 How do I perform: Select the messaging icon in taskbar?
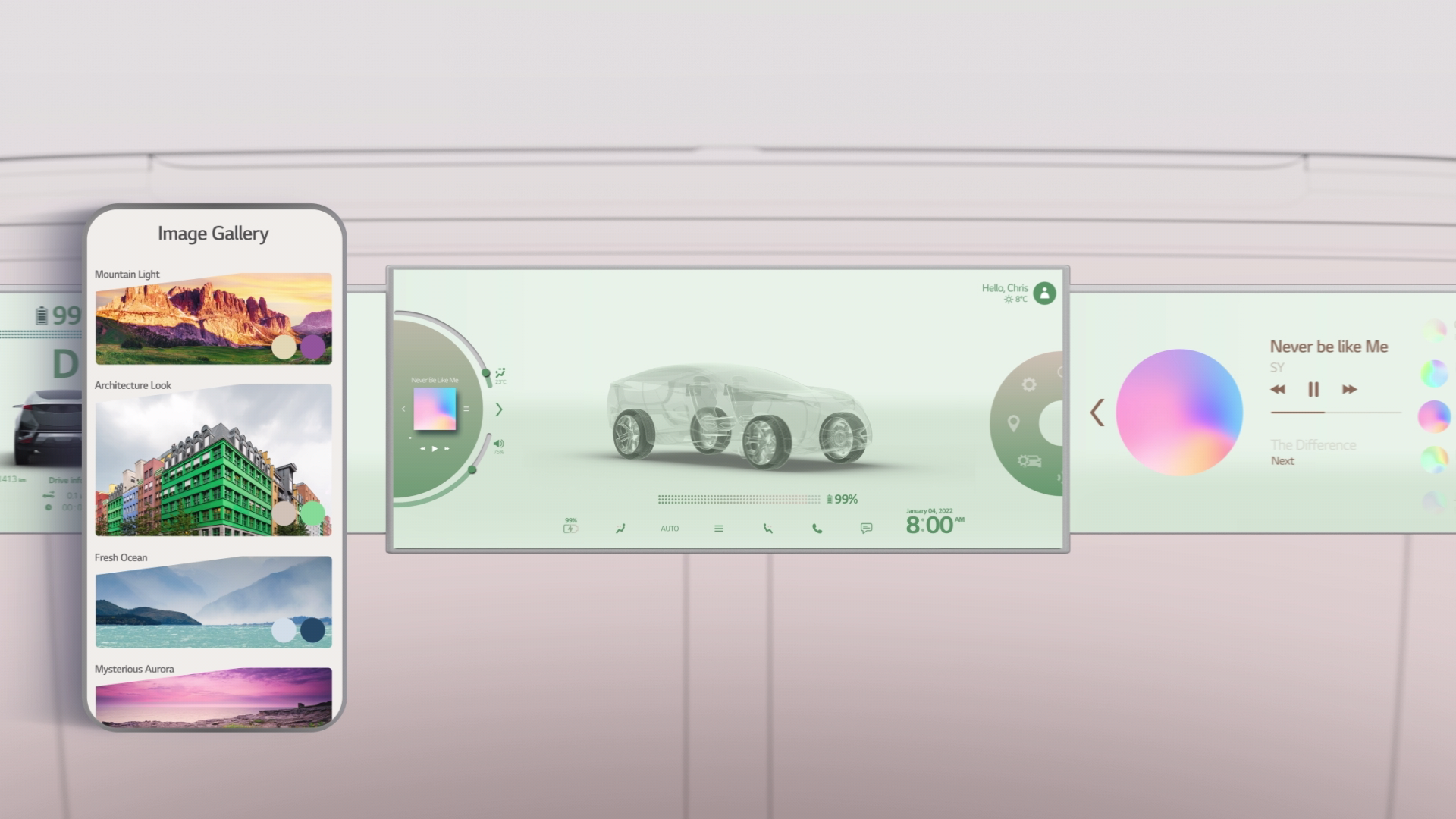(865, 528)
